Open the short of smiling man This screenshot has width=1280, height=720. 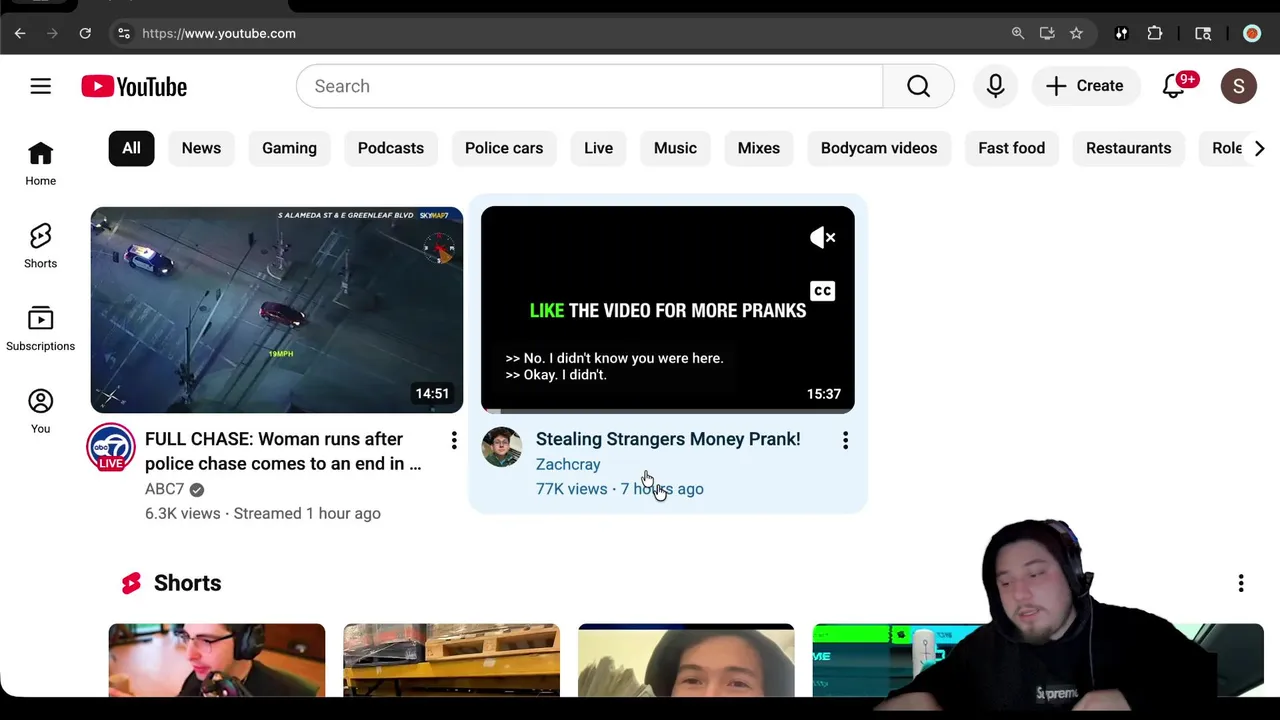(x=686, y=660)
